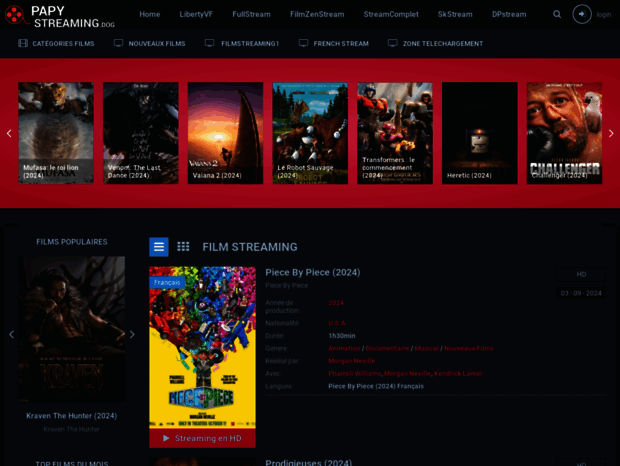
Task: Click the play icon in Streaming en HD
Action: [x=166, y=438]
